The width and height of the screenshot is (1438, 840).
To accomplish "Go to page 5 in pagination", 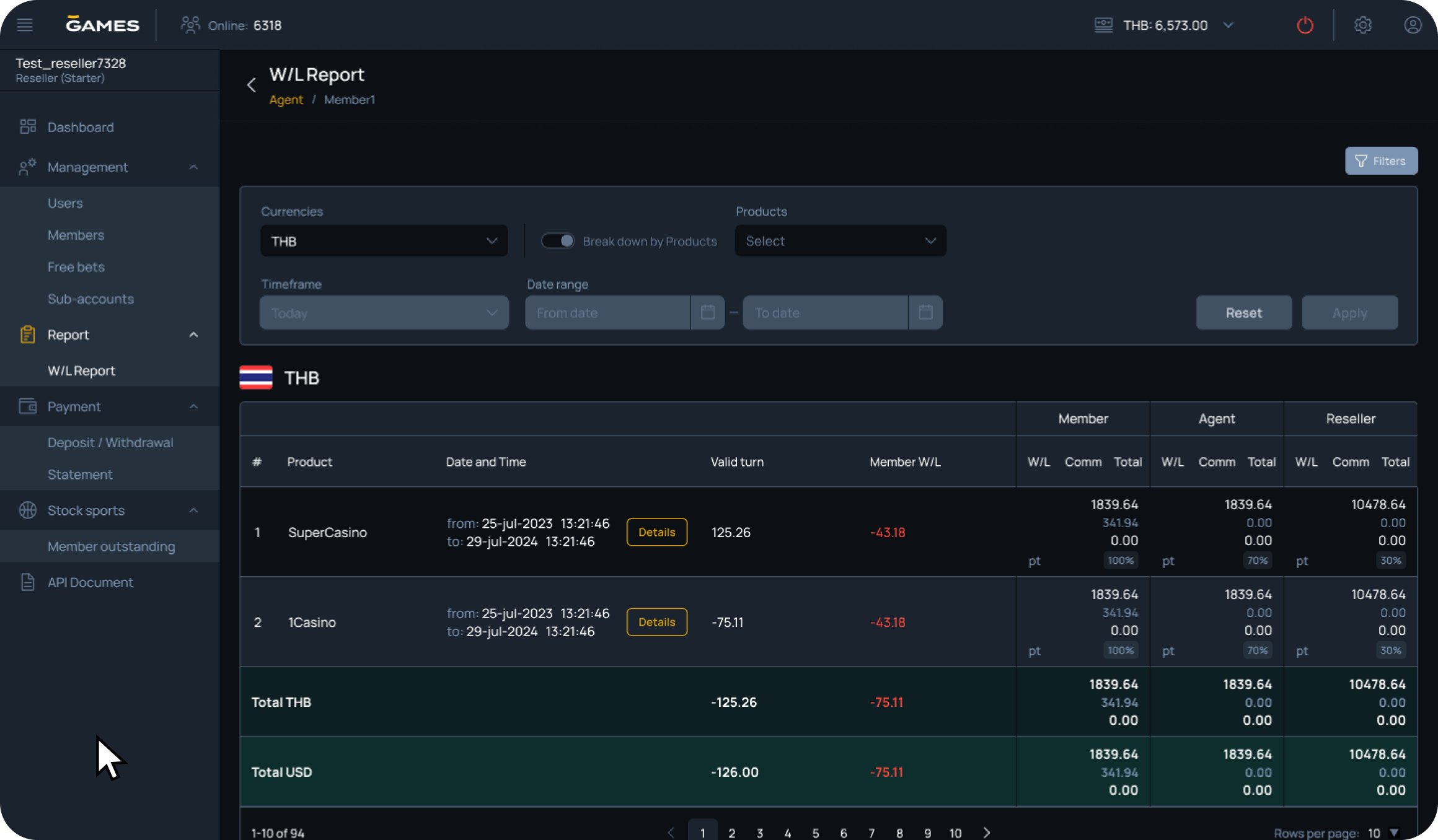I will click(x=815, y=833).
